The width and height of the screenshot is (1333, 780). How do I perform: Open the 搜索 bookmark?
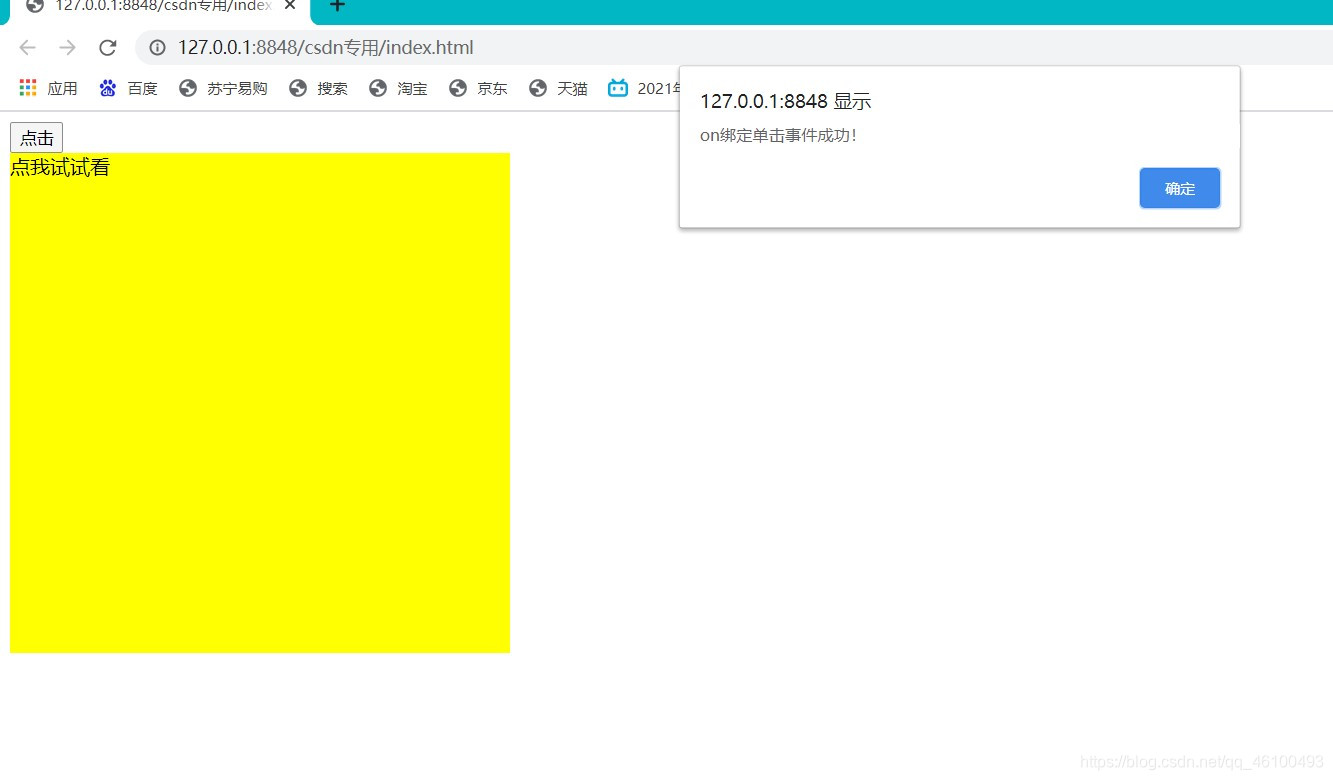pos(319,88)
